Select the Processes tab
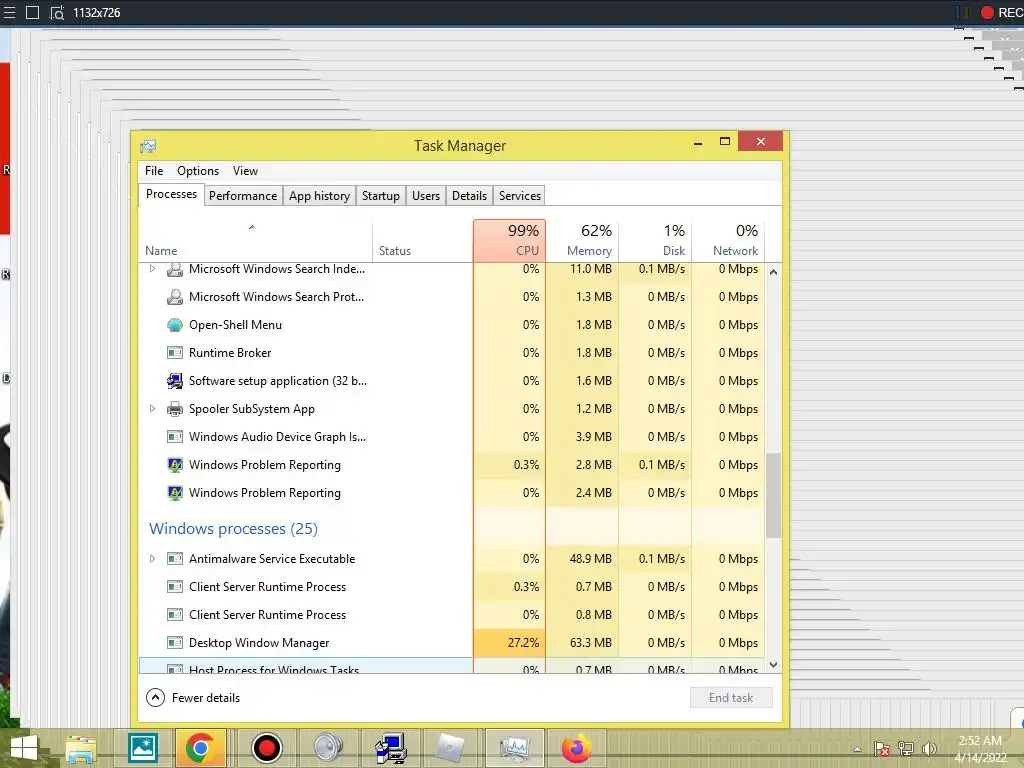Viewport: 1024px width, 768px height. tap(171, 194)
